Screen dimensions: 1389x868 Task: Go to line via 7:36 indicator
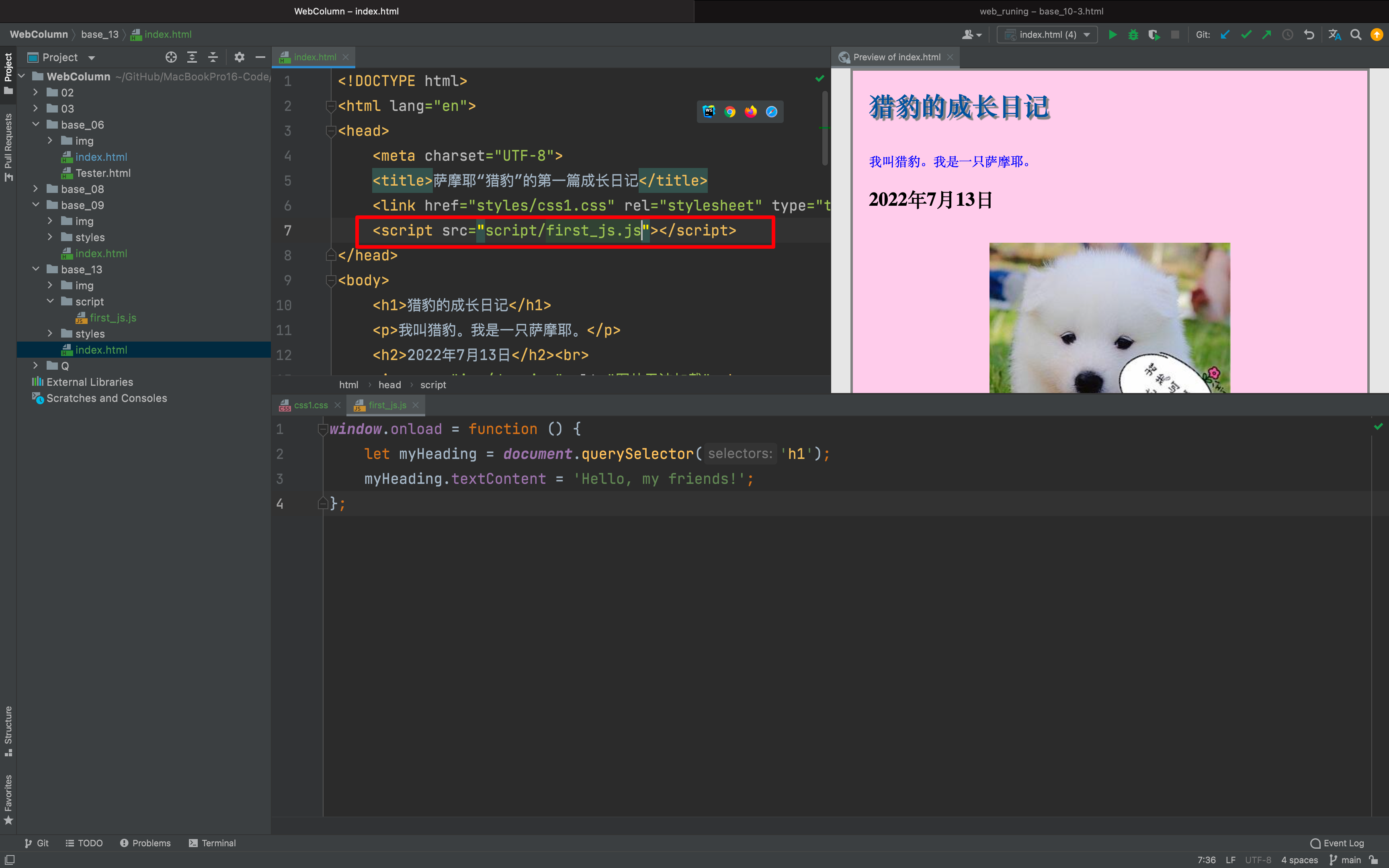pyautogui.click(x=1207, y=860)
